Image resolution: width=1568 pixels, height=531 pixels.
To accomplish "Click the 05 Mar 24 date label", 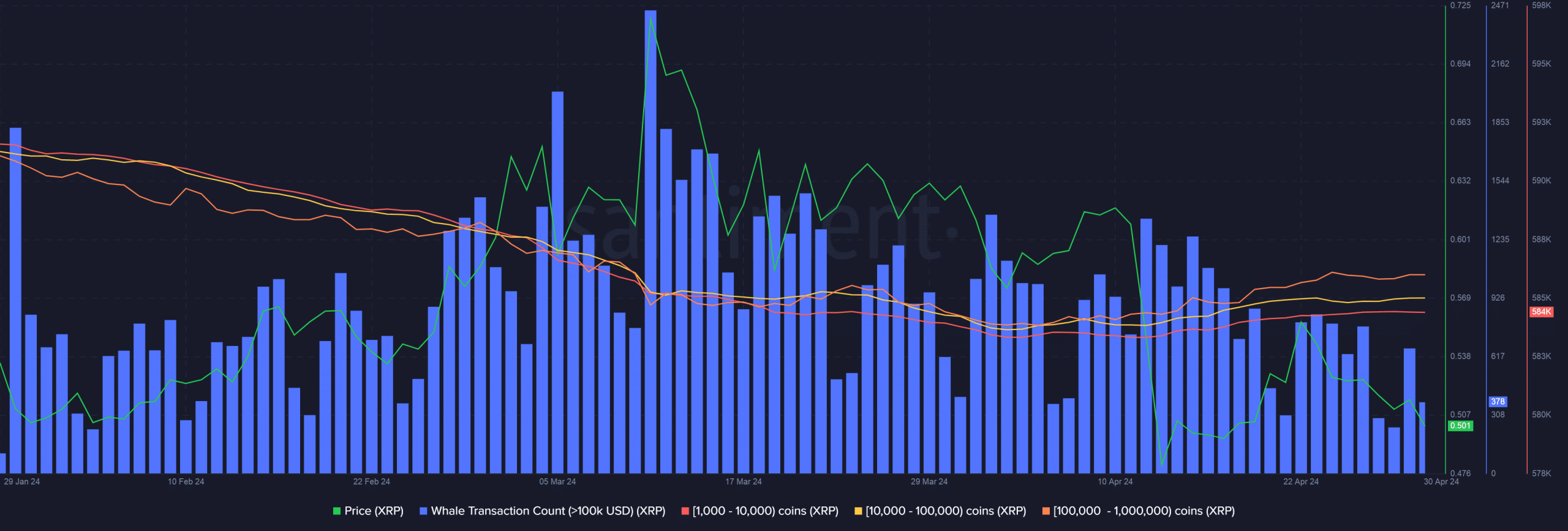I will (x=557, y=481).
